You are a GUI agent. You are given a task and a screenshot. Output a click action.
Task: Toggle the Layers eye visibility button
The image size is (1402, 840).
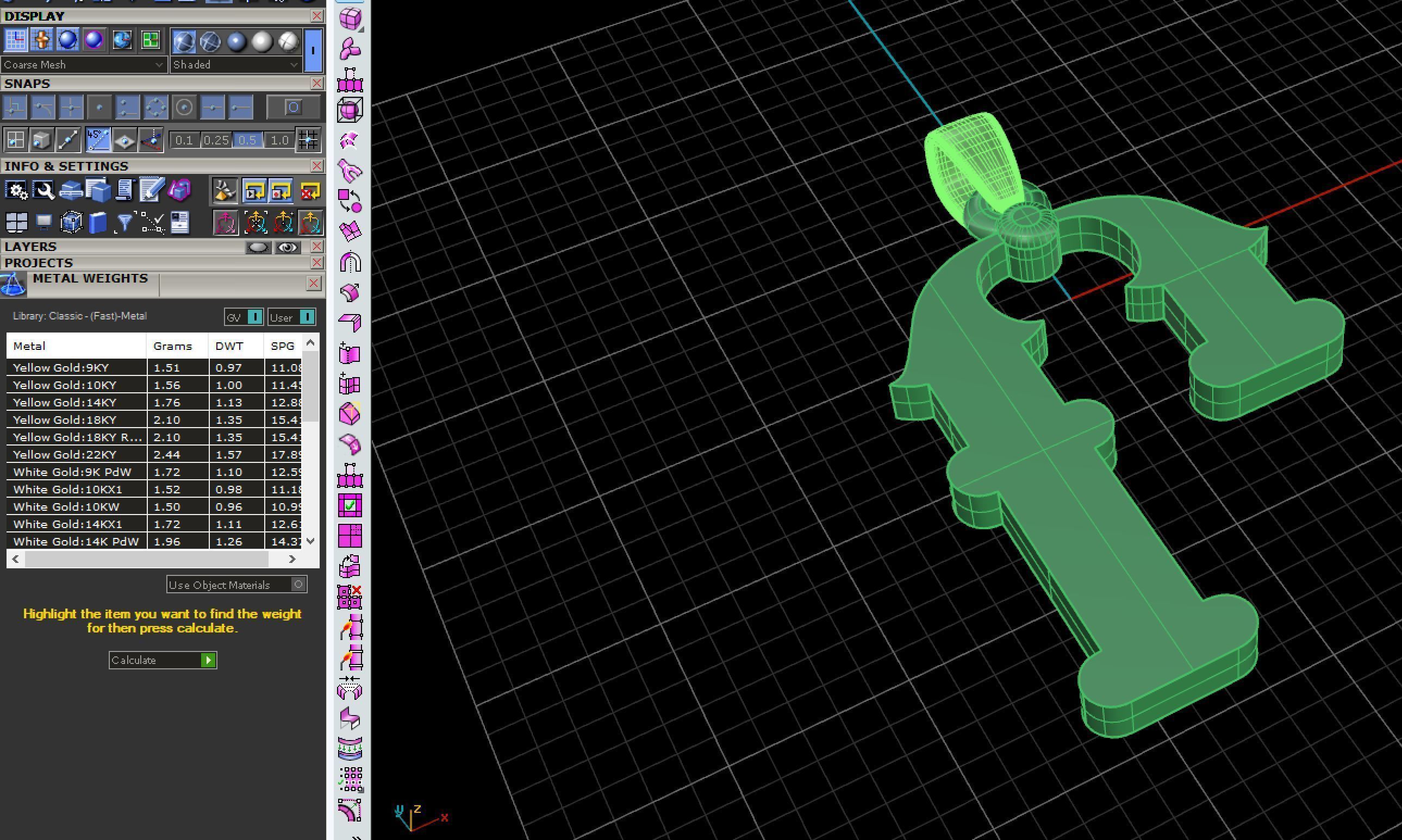(x=288, y=247)
